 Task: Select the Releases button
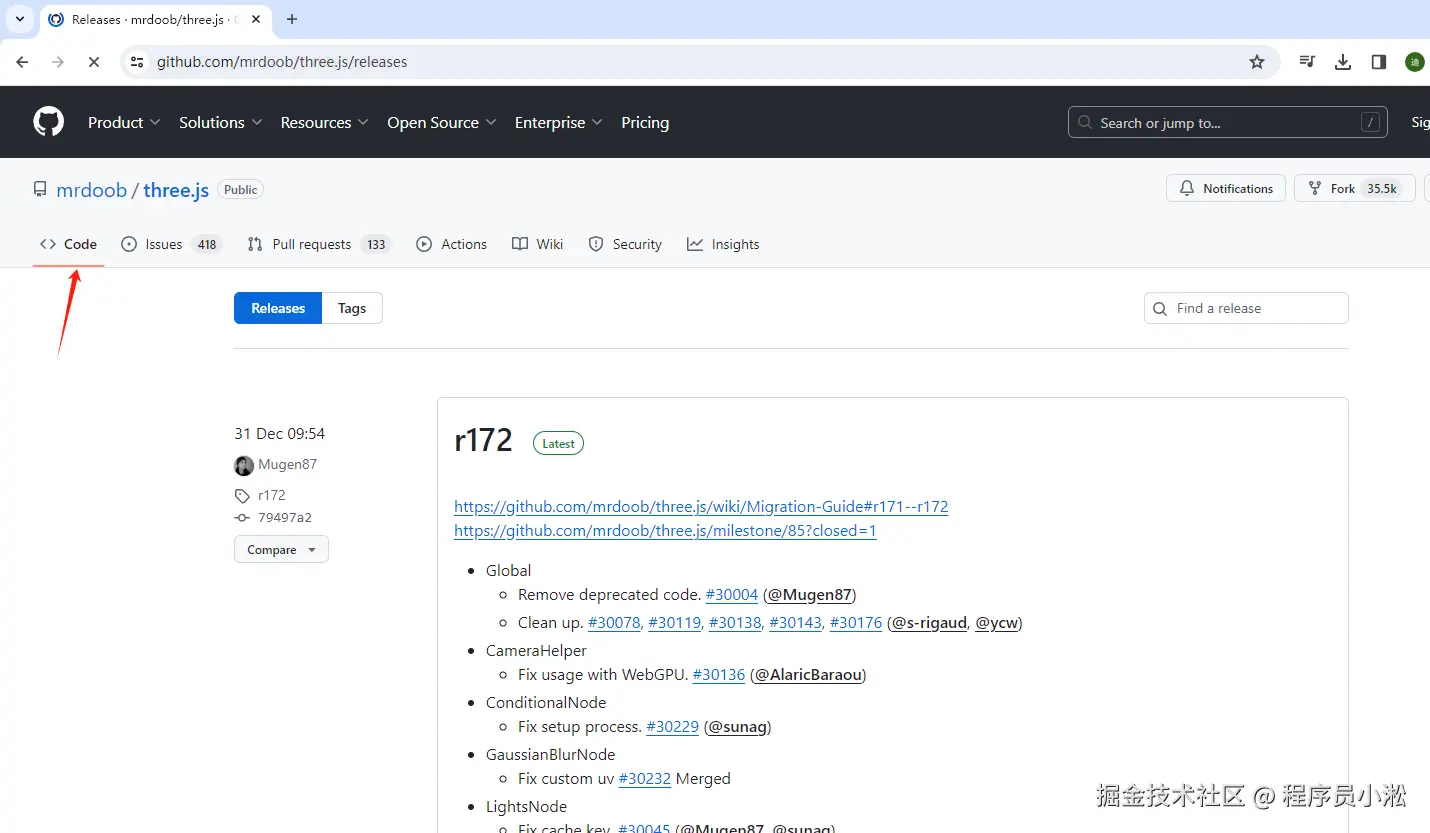tap(278, 308)
